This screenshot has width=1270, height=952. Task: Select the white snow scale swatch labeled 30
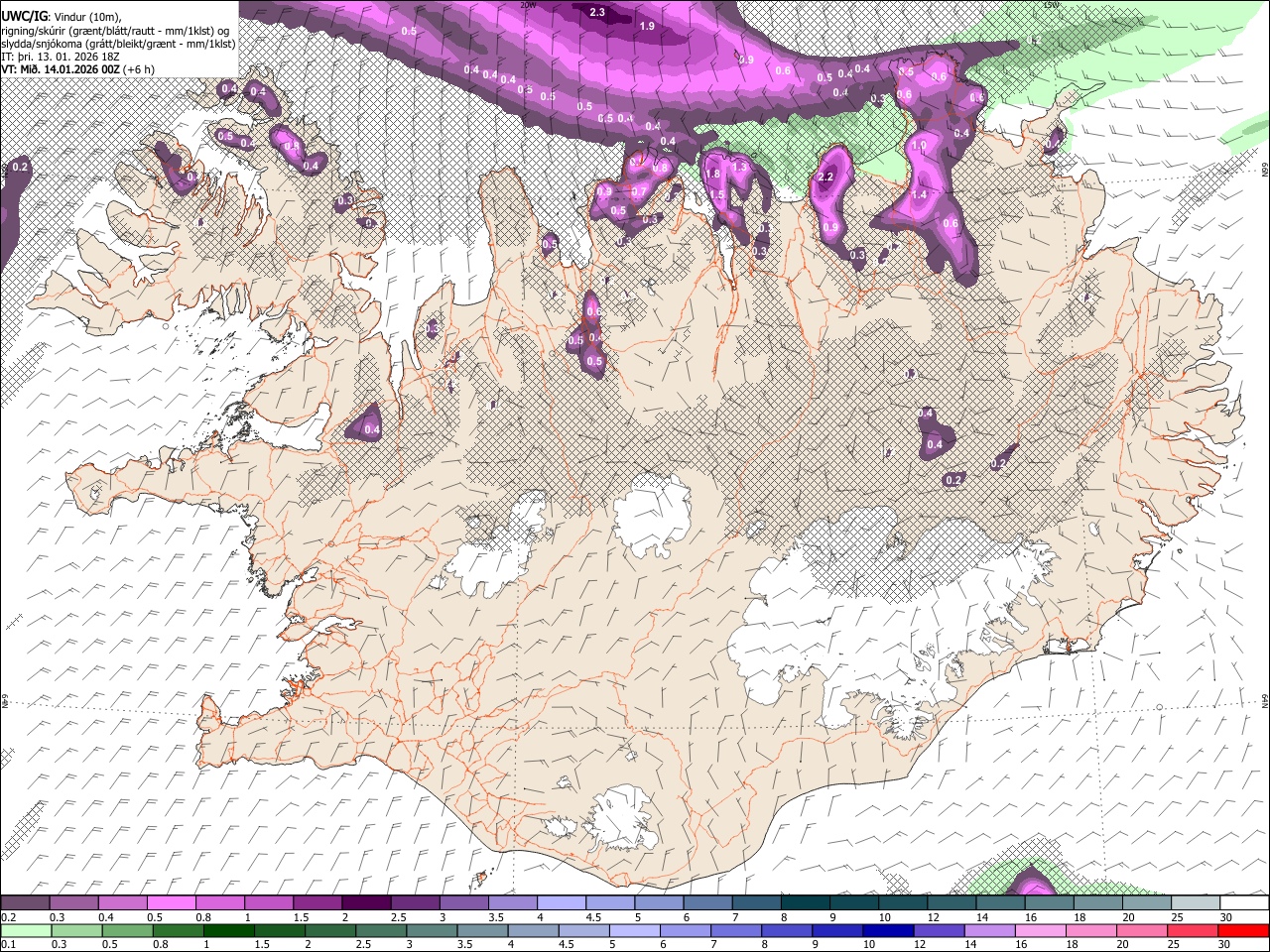pos(1244,903)
